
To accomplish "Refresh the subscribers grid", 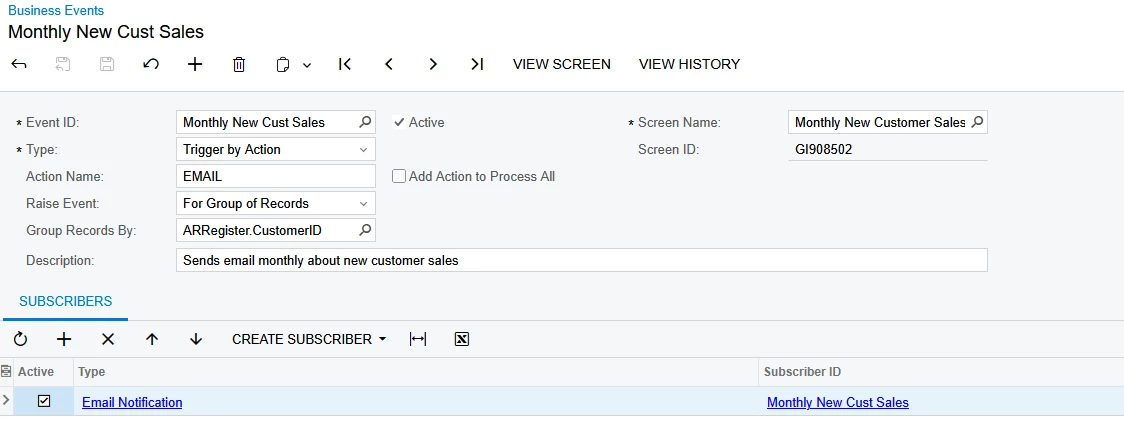I will coord(20,339).
